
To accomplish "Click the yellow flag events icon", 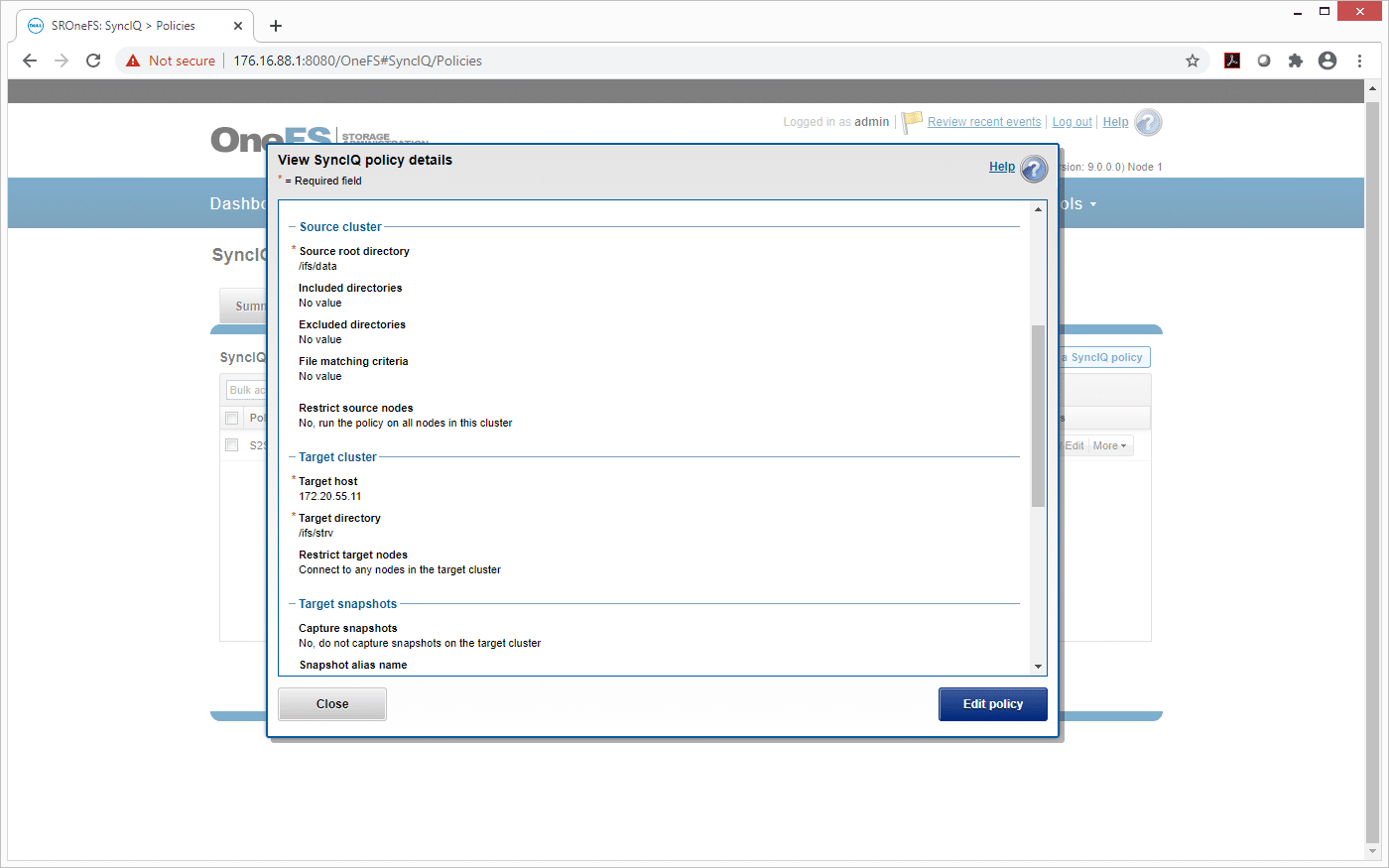I will tap(912, 122).
